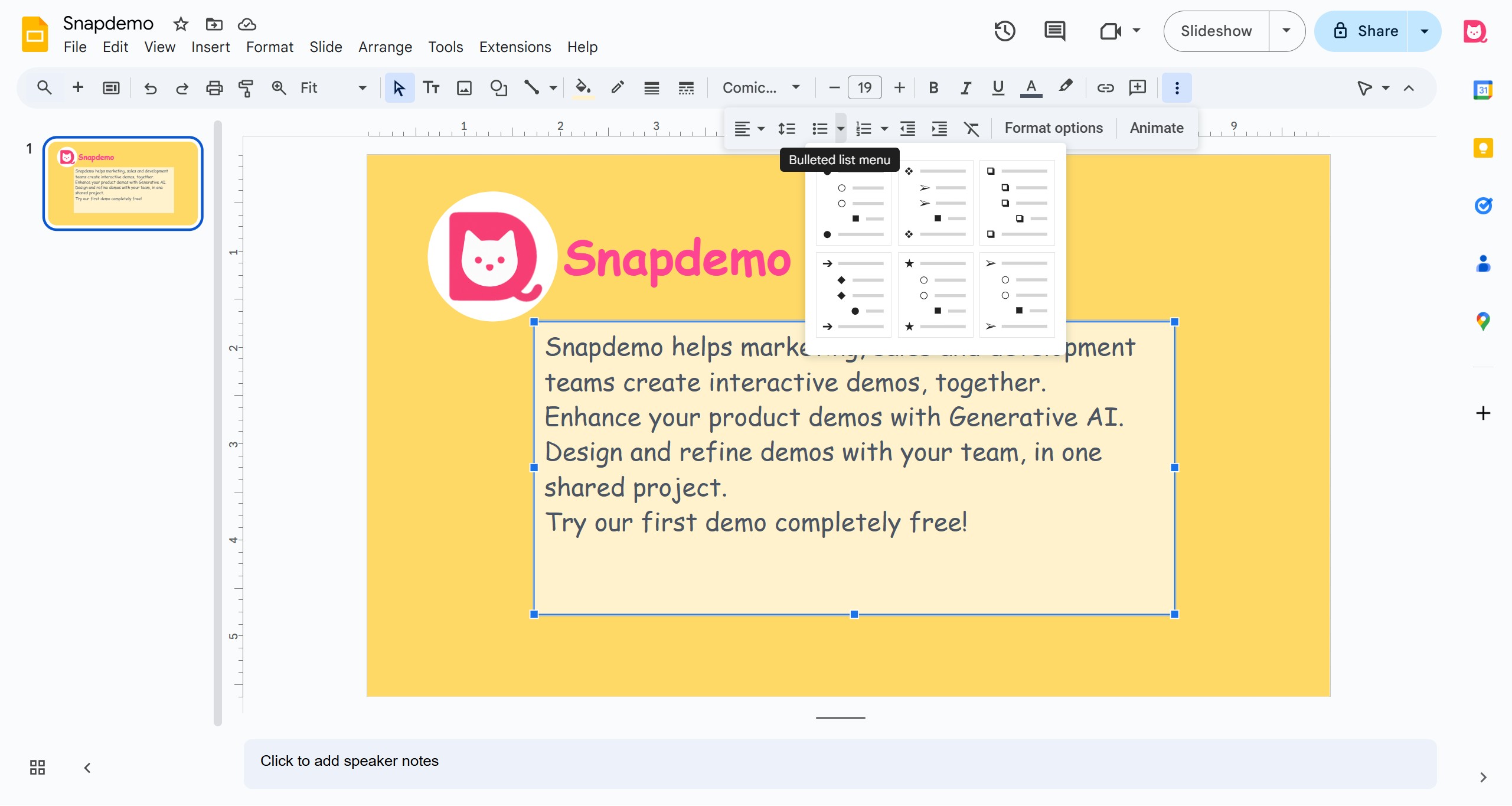Click the font size input field
The height and width of the screenshot is (806, 1512).
(865, 88)
